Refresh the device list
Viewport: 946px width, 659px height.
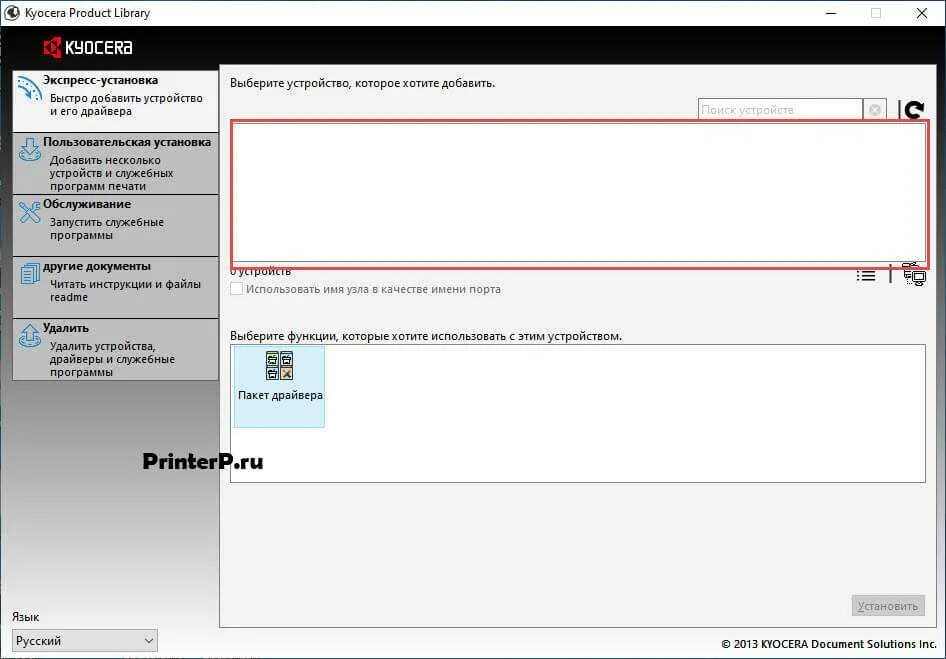pyautogui.click(x=915, y=110)
